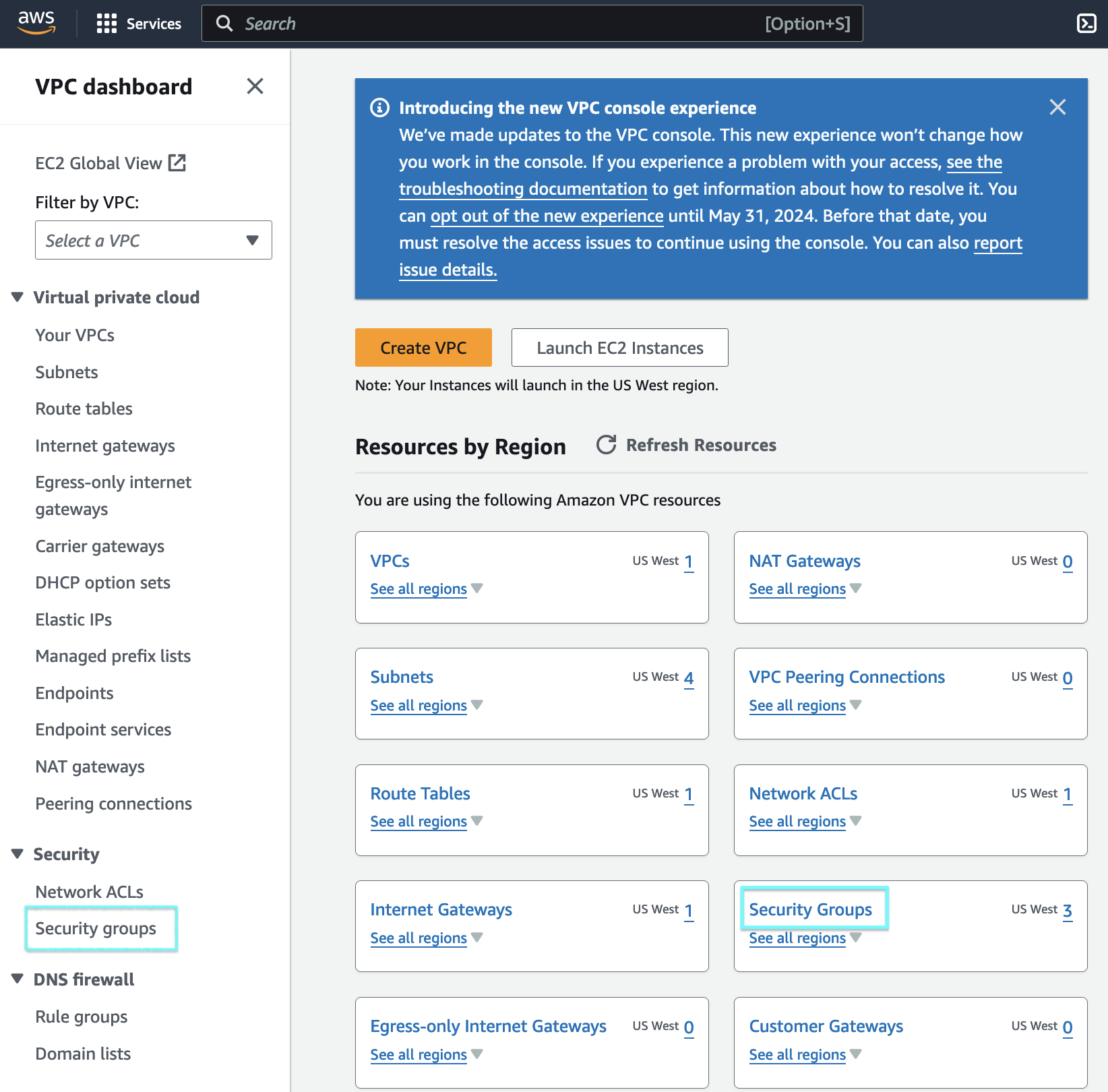
Task: Dismiss the new VPC console banner
Action: [1057, 107]
